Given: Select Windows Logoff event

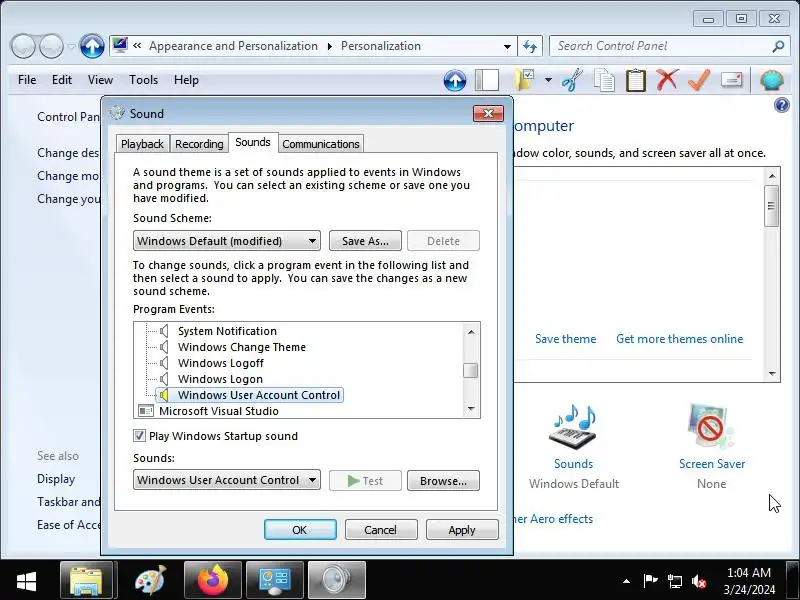Looking at the screenshot, I should click(221, 363).
